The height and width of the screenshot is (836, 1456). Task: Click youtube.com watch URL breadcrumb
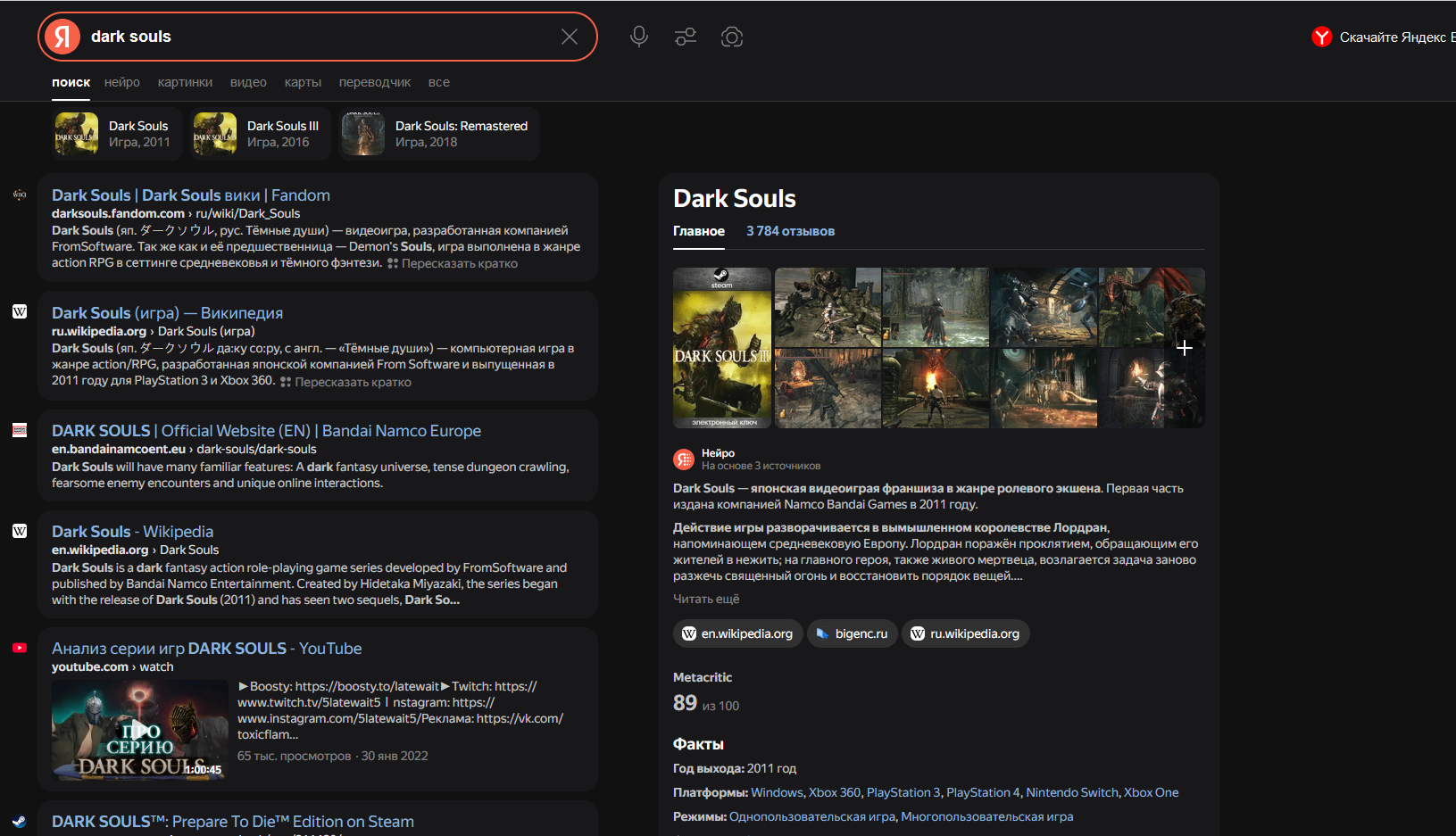click(x=112, y=666)
